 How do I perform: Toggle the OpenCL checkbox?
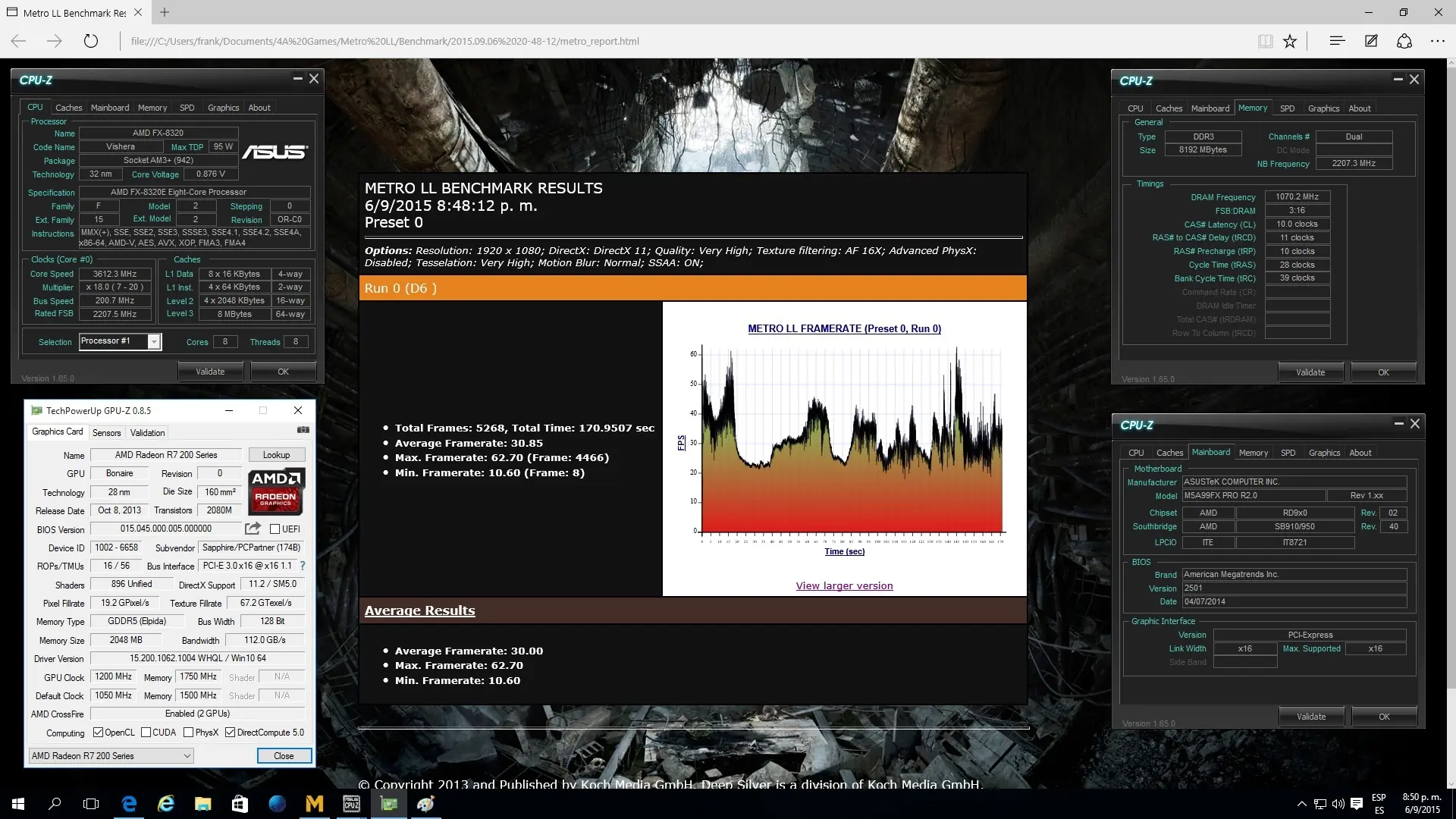98,733
